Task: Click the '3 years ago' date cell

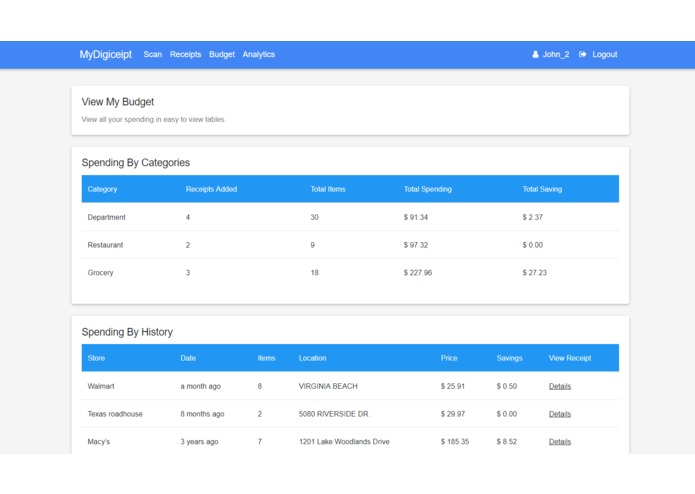Action: point(199,442)
